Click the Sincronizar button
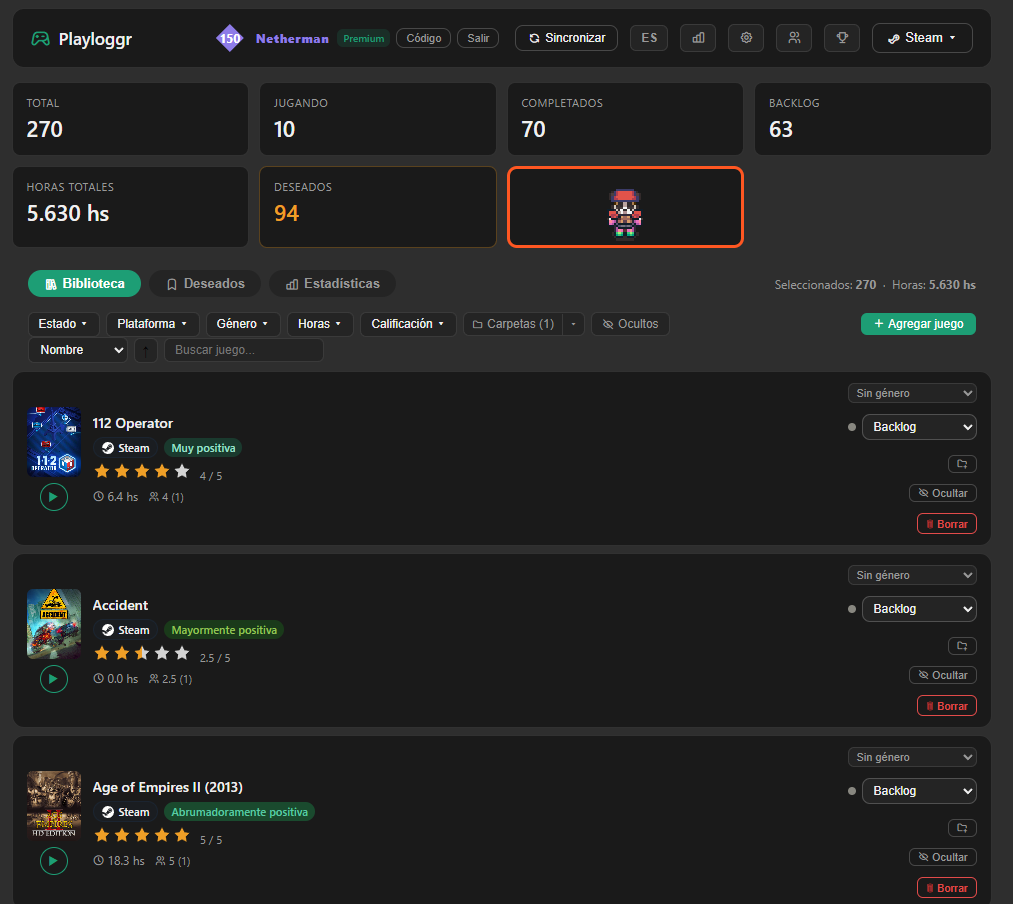Viewport: 1013px width, 904px height. tap(566, 38)
